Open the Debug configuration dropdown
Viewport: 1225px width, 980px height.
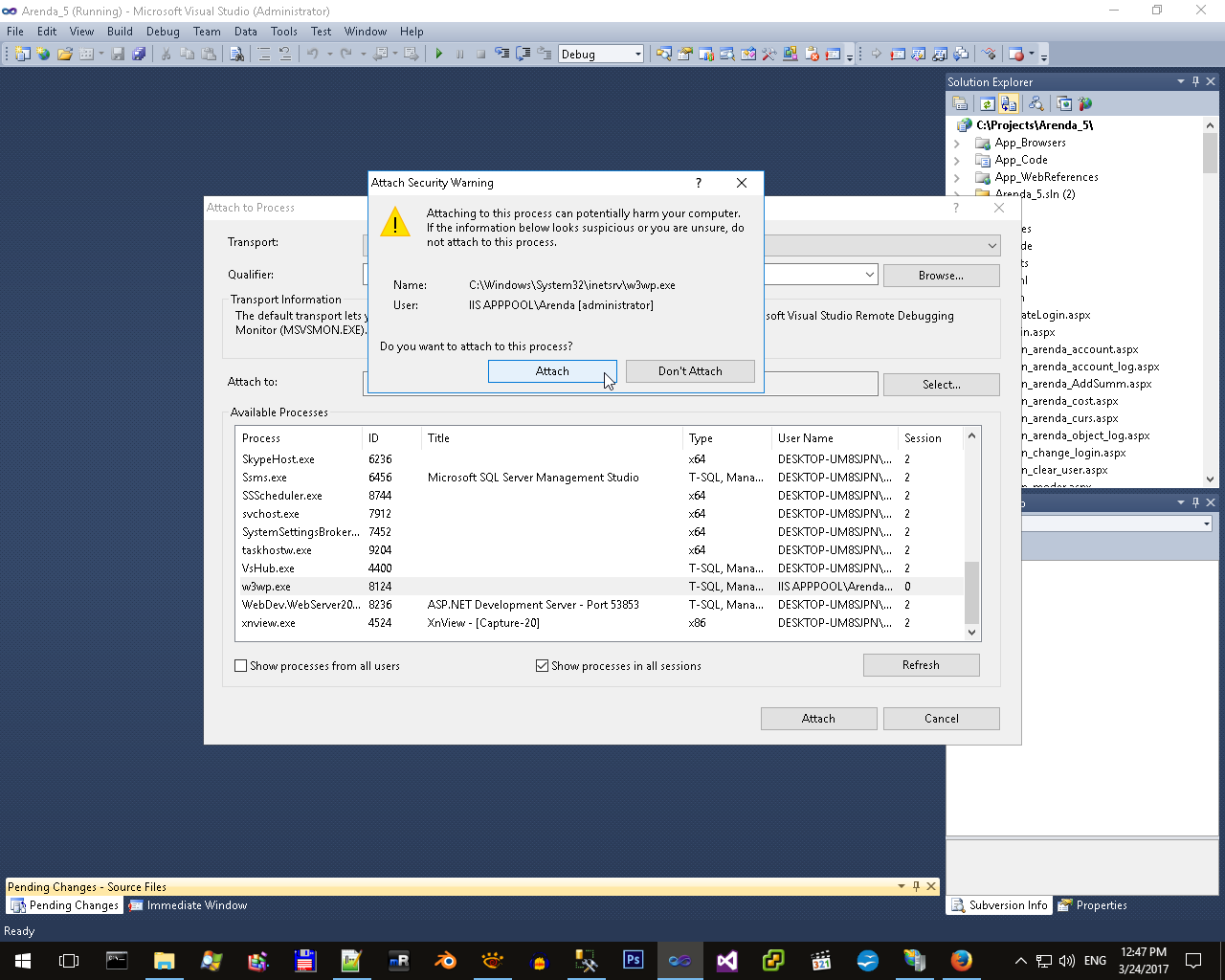point(637,55)
